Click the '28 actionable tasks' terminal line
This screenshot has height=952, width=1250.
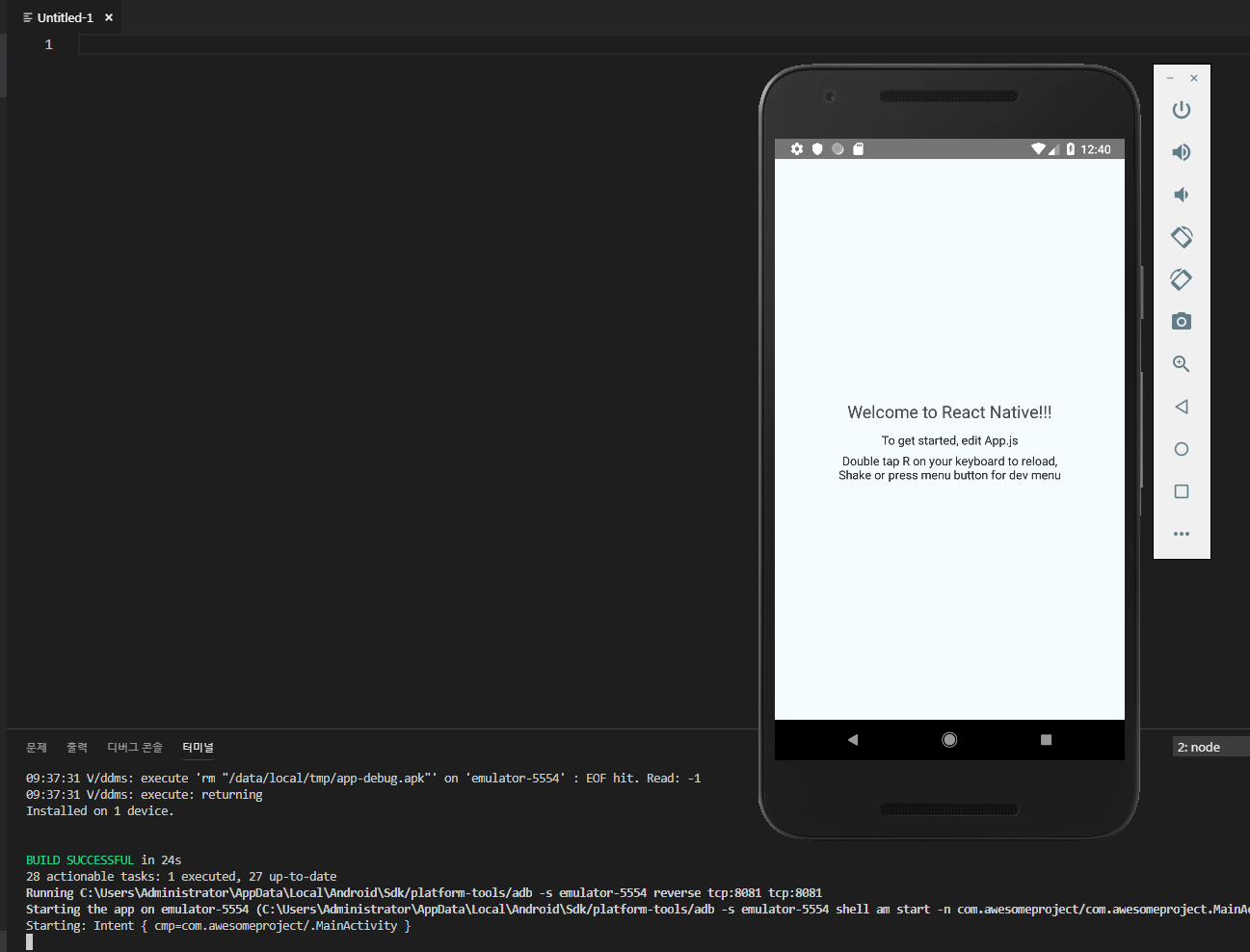coord(181,876)
